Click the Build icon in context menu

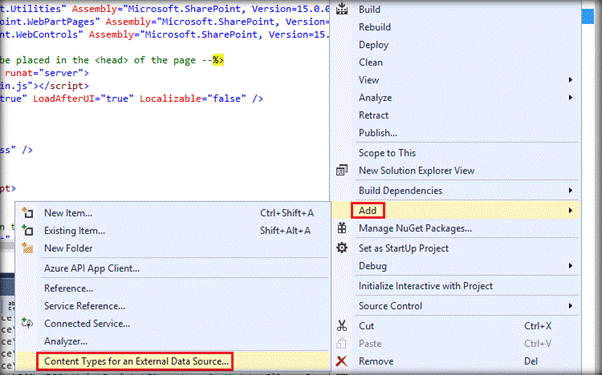pyautogui.click(x=342, y=9)
